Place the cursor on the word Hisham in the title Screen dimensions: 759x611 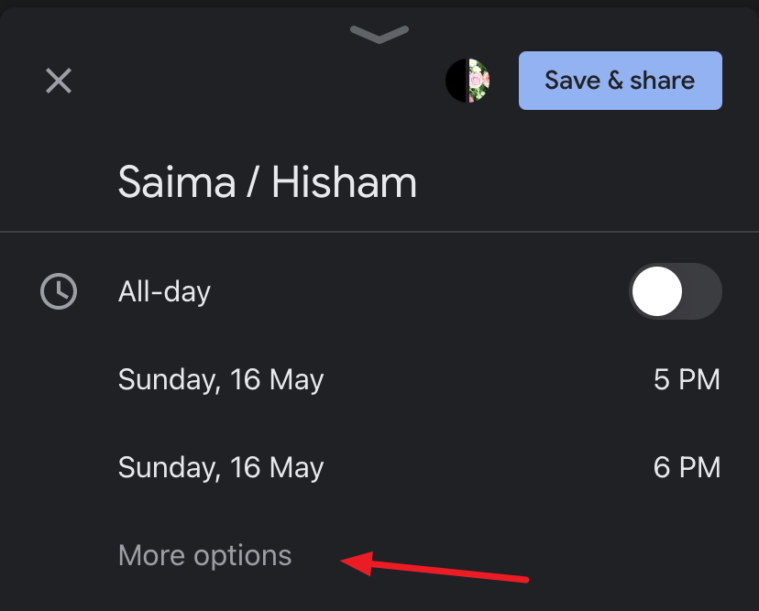click(344, 182)
